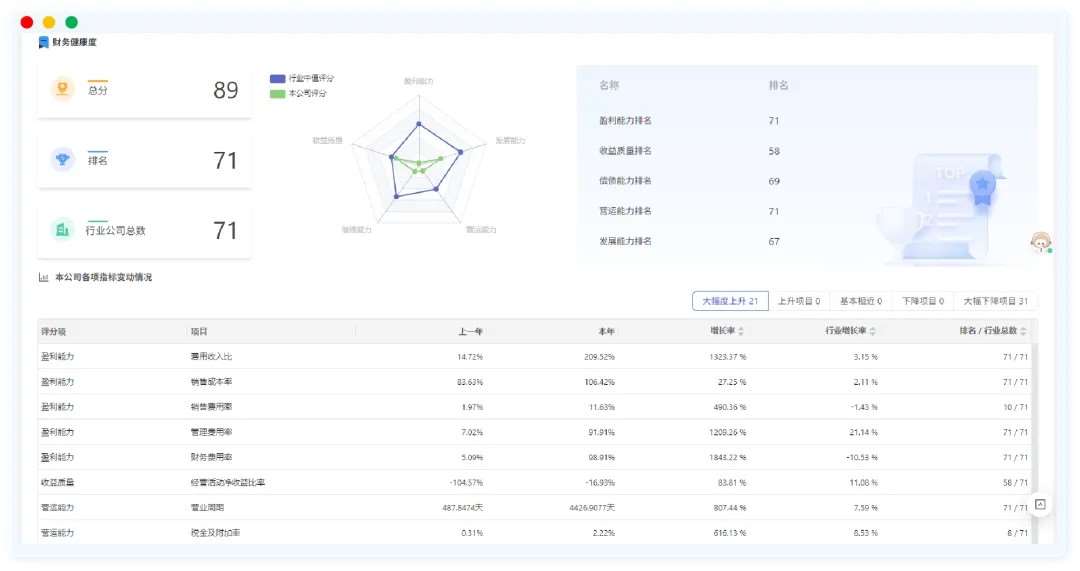This screenshot has height=571, width=1080.
Task: Sort table by 行业增长率 column arrows
Action: pos(872,332)
